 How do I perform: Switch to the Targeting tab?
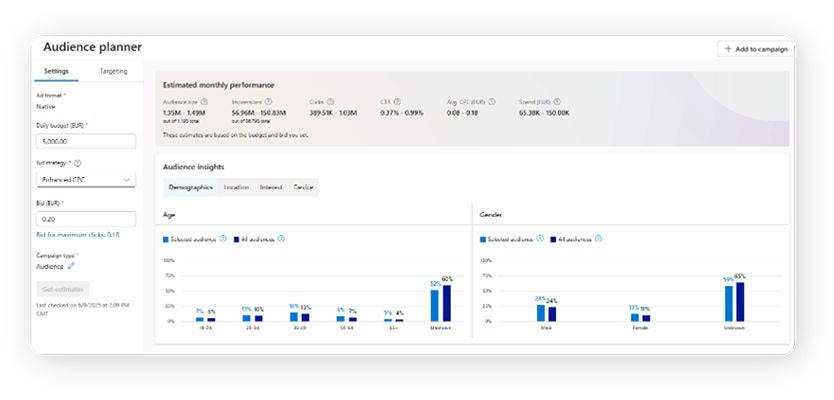113,72
